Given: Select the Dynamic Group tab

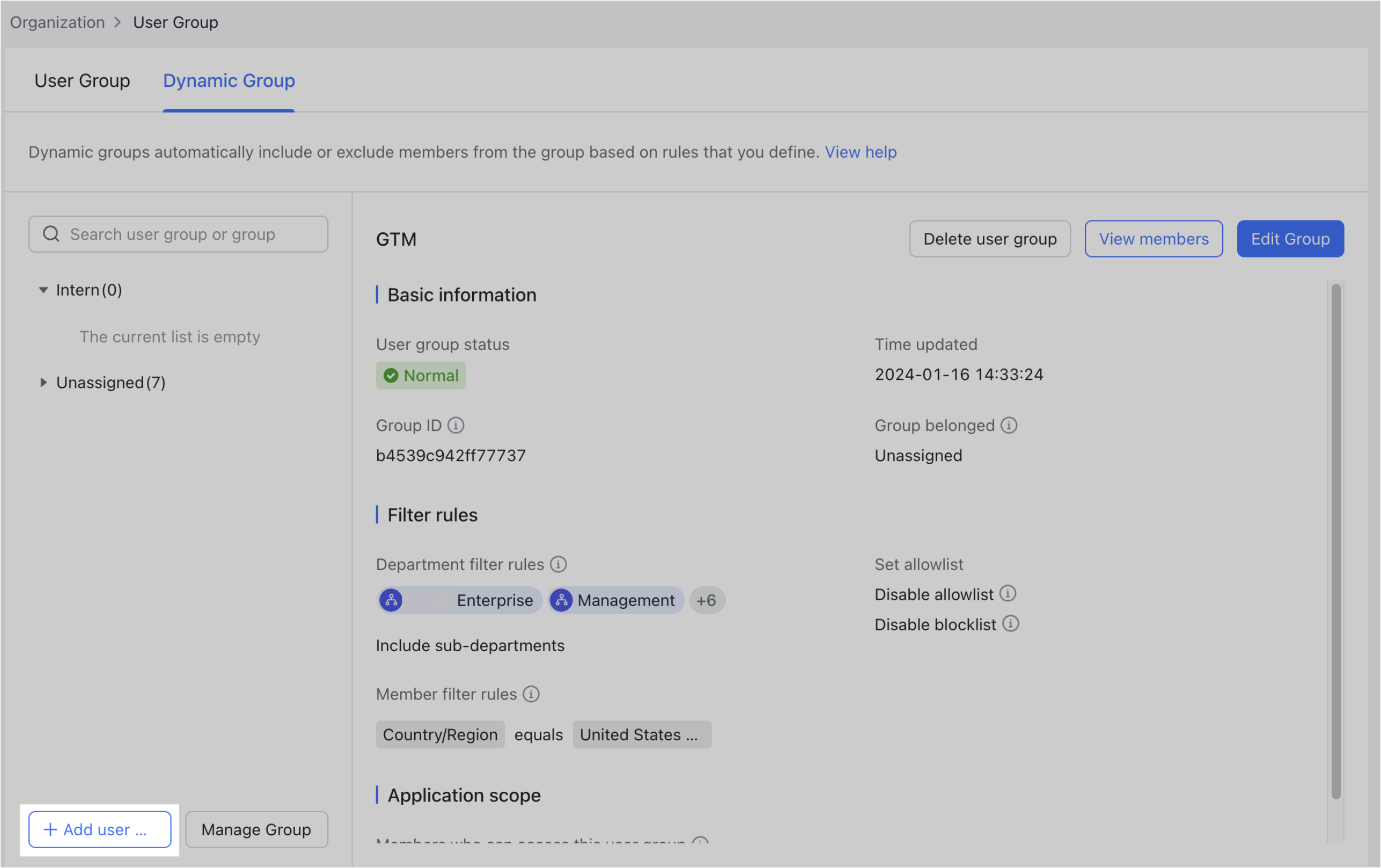Looking at the screenshot, I should point(229,81).
